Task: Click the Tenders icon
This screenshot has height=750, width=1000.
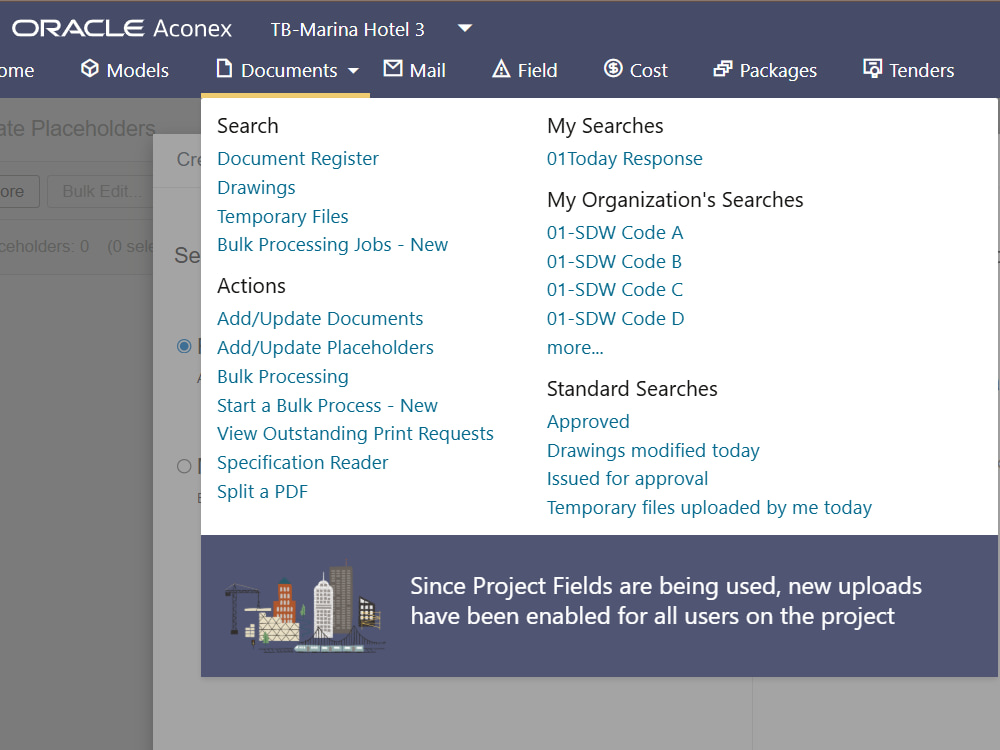Action: tap(872, 68)
